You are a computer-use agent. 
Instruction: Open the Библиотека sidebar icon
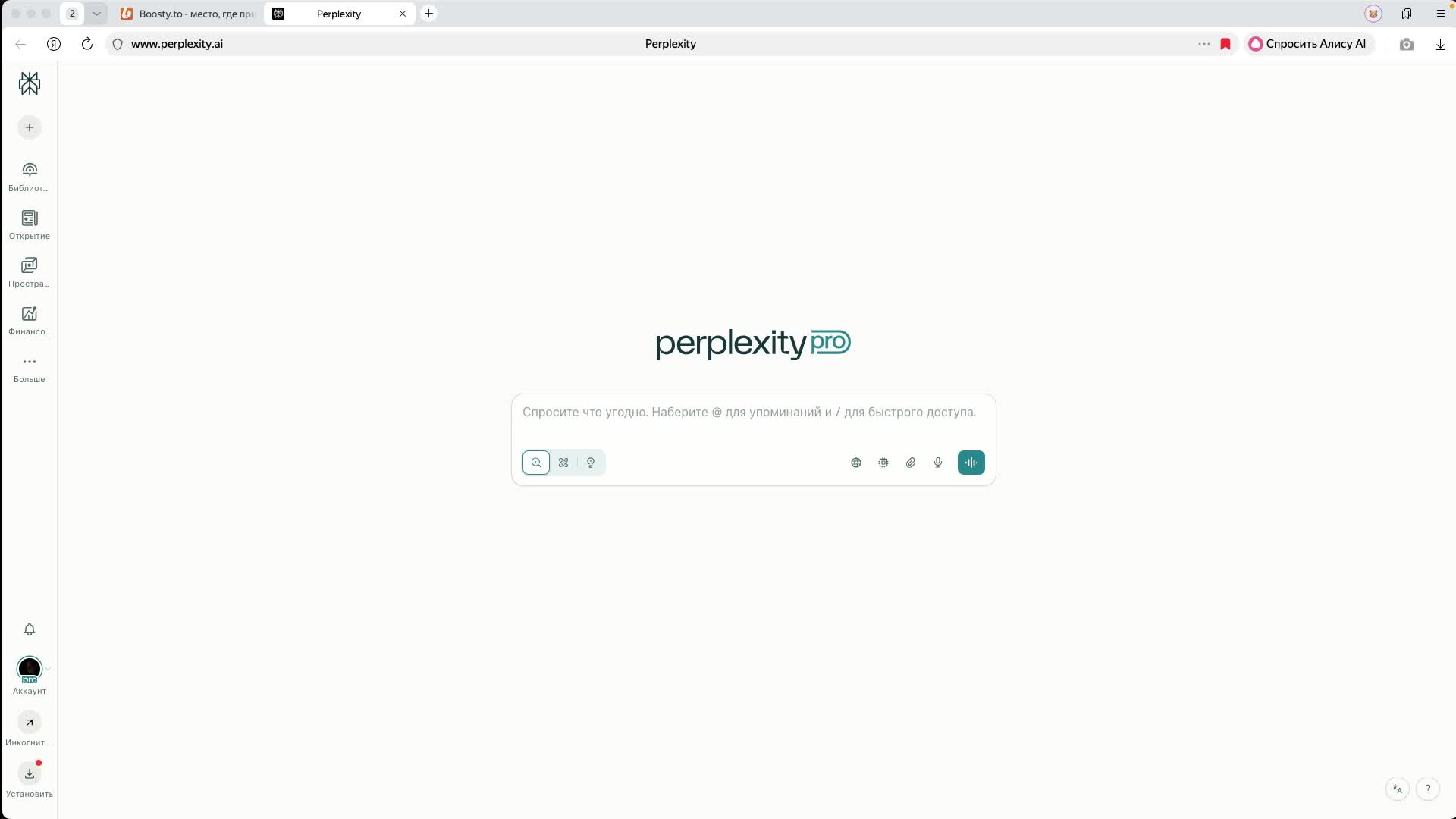click(30, 177)
